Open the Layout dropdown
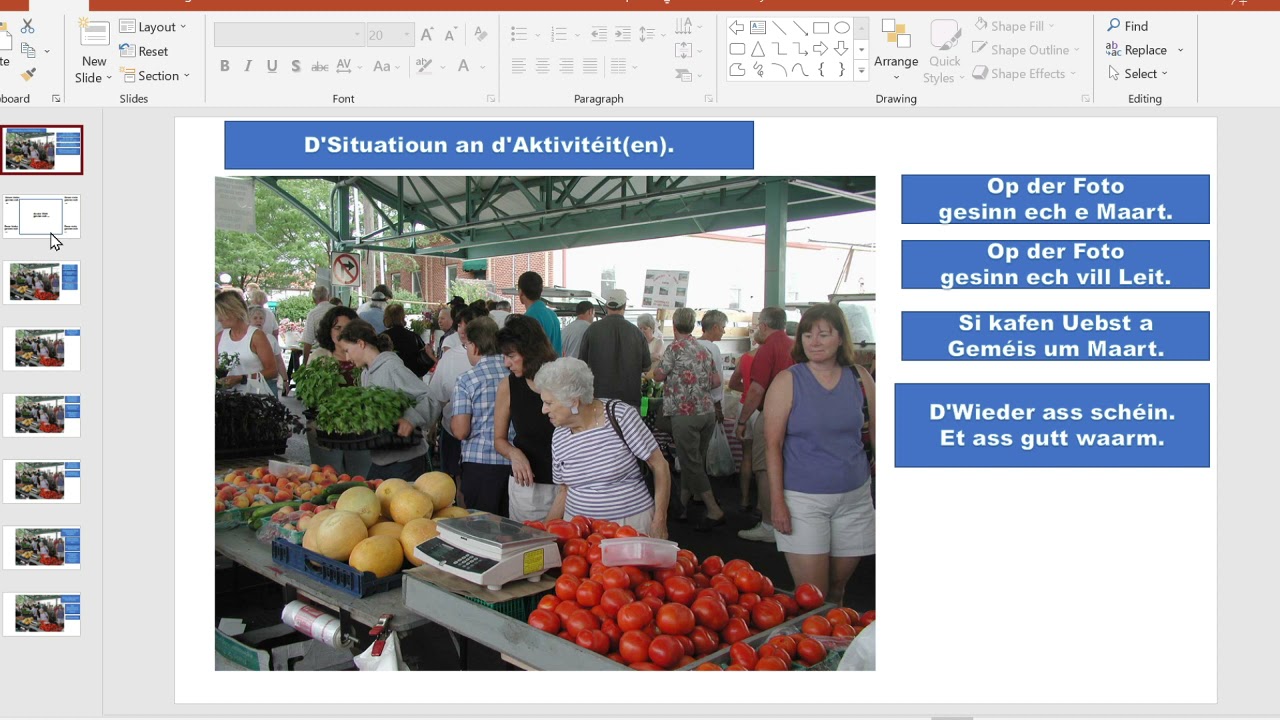The image size is (1280, 720). tap(152, 27)
